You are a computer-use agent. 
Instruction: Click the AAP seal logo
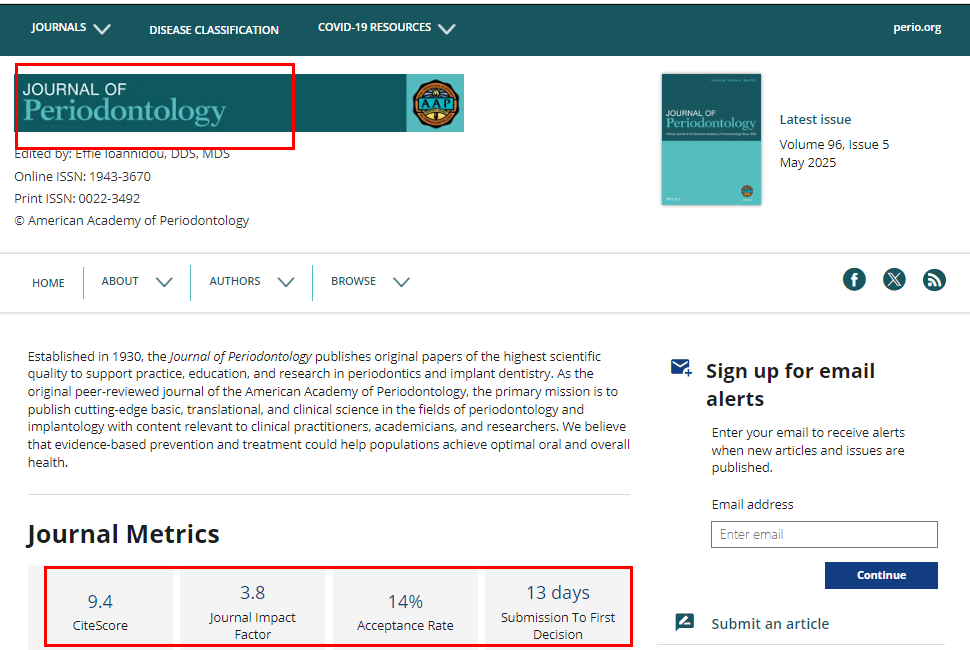(436, 103)
